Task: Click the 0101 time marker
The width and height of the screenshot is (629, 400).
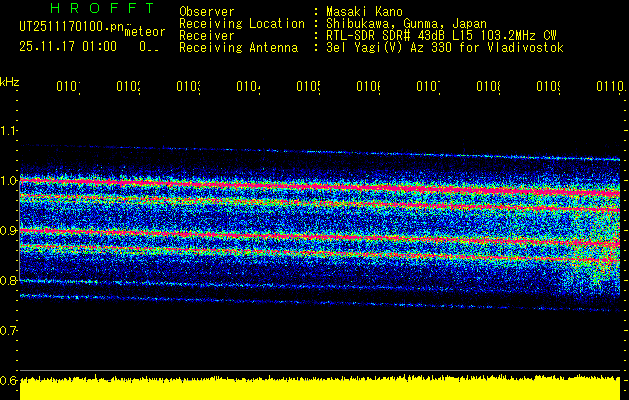Action: point(68,87)
